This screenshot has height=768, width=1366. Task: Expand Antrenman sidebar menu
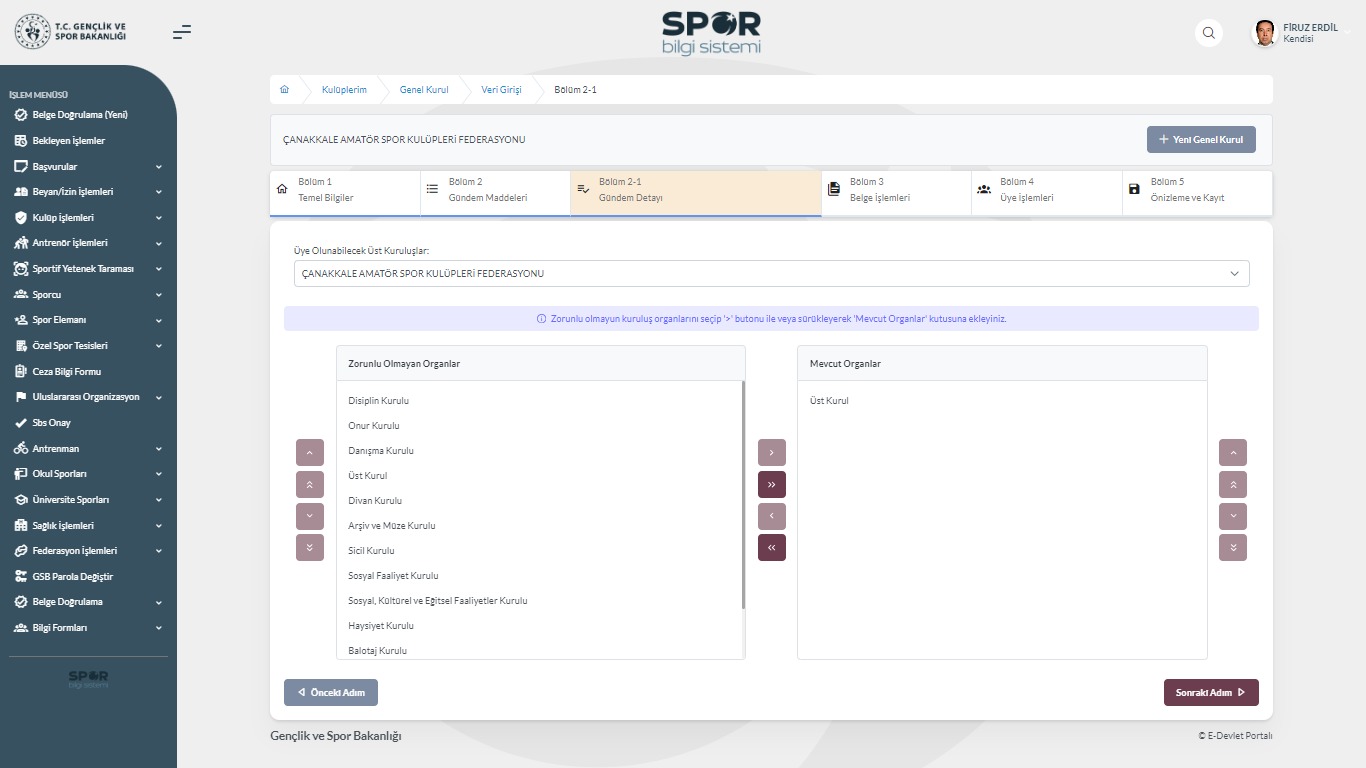click(88, 449)
